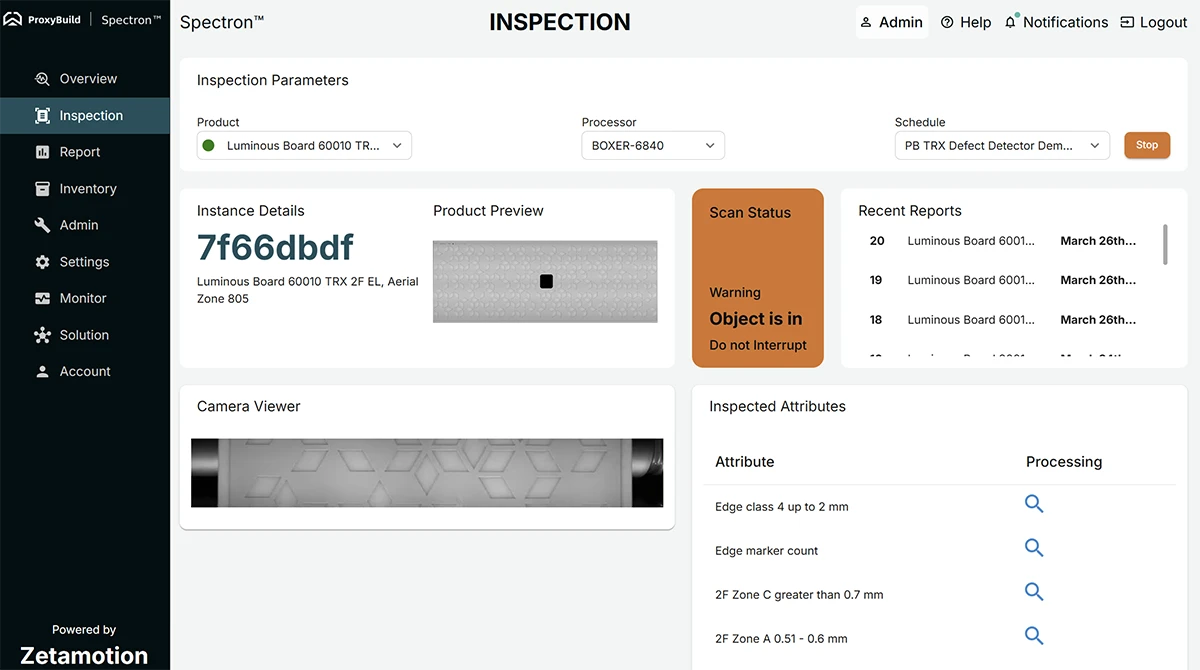Image resolution: width=1200 pixels, height=670 pixels.
Task: Click the Logout icon
Action: click(x=1127, y=22)
